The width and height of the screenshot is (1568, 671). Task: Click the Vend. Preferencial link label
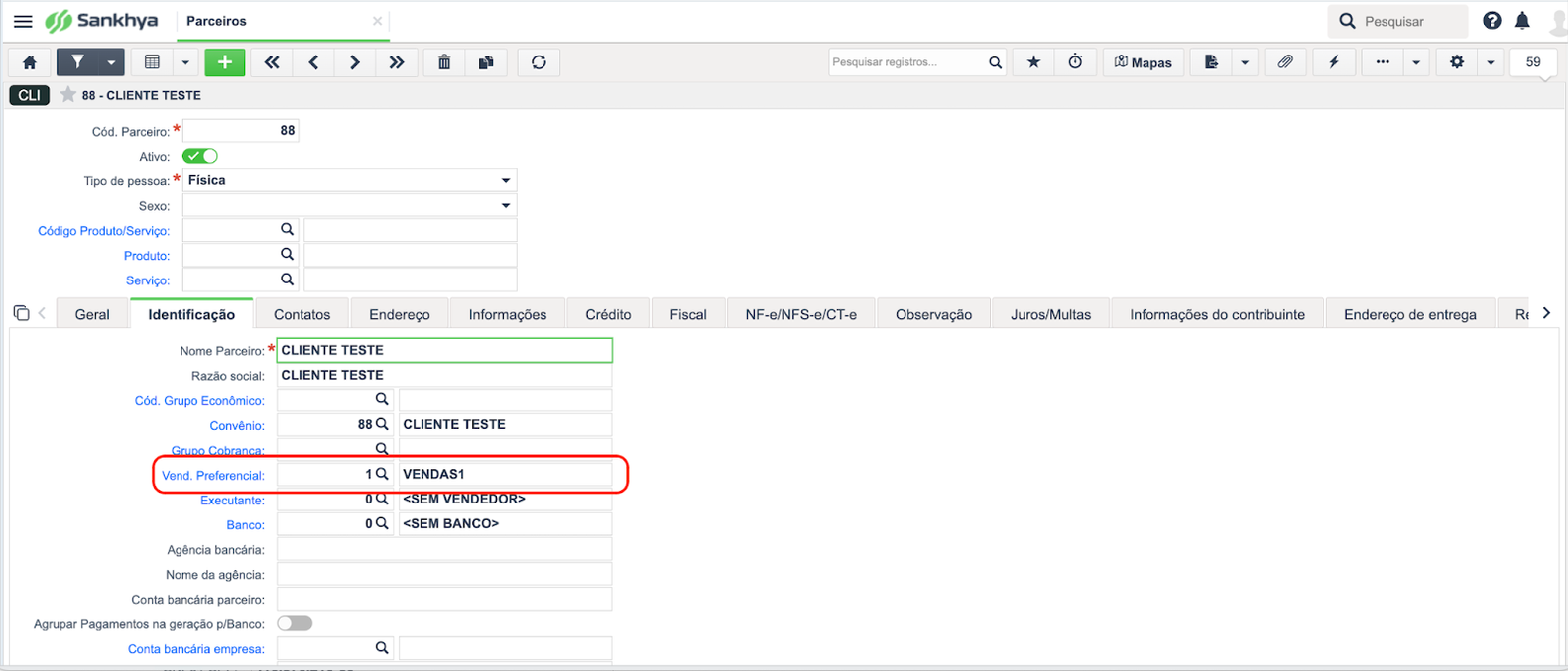(x=213, y=476)
